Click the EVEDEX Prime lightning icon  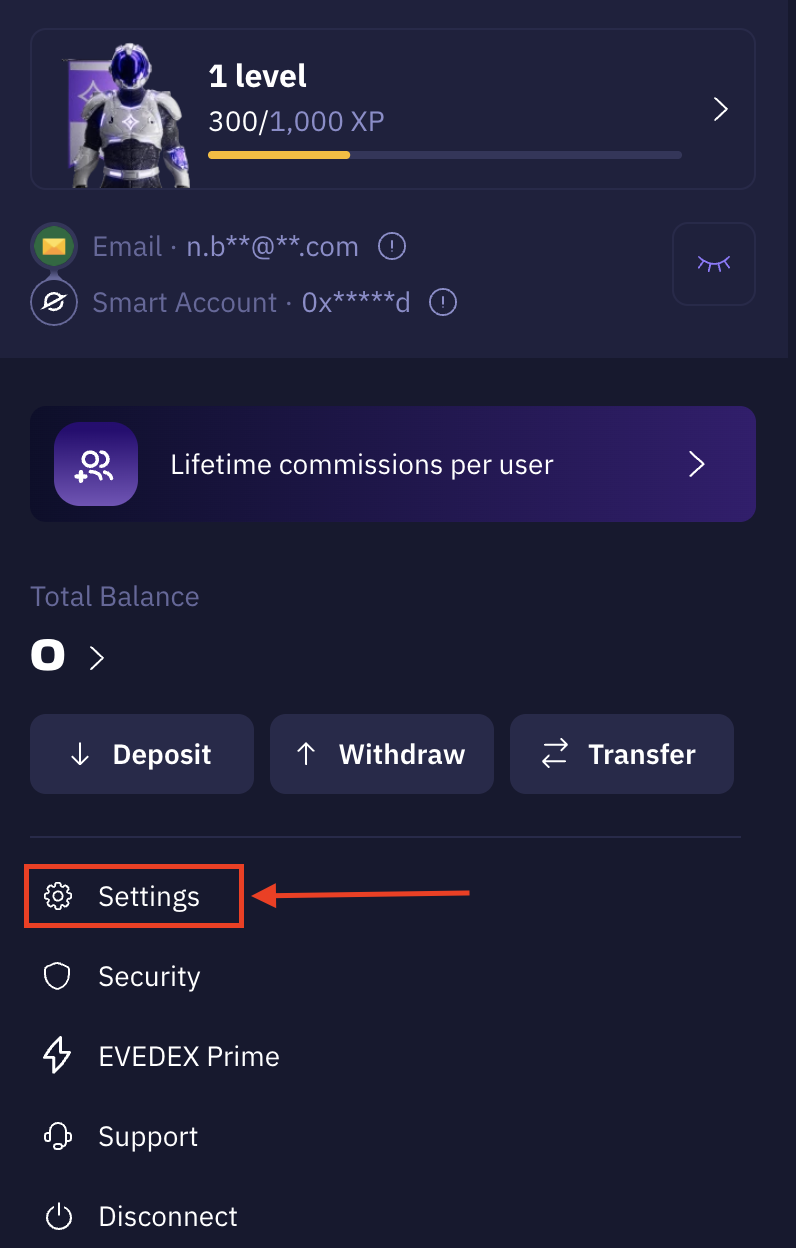(58, 1056)
